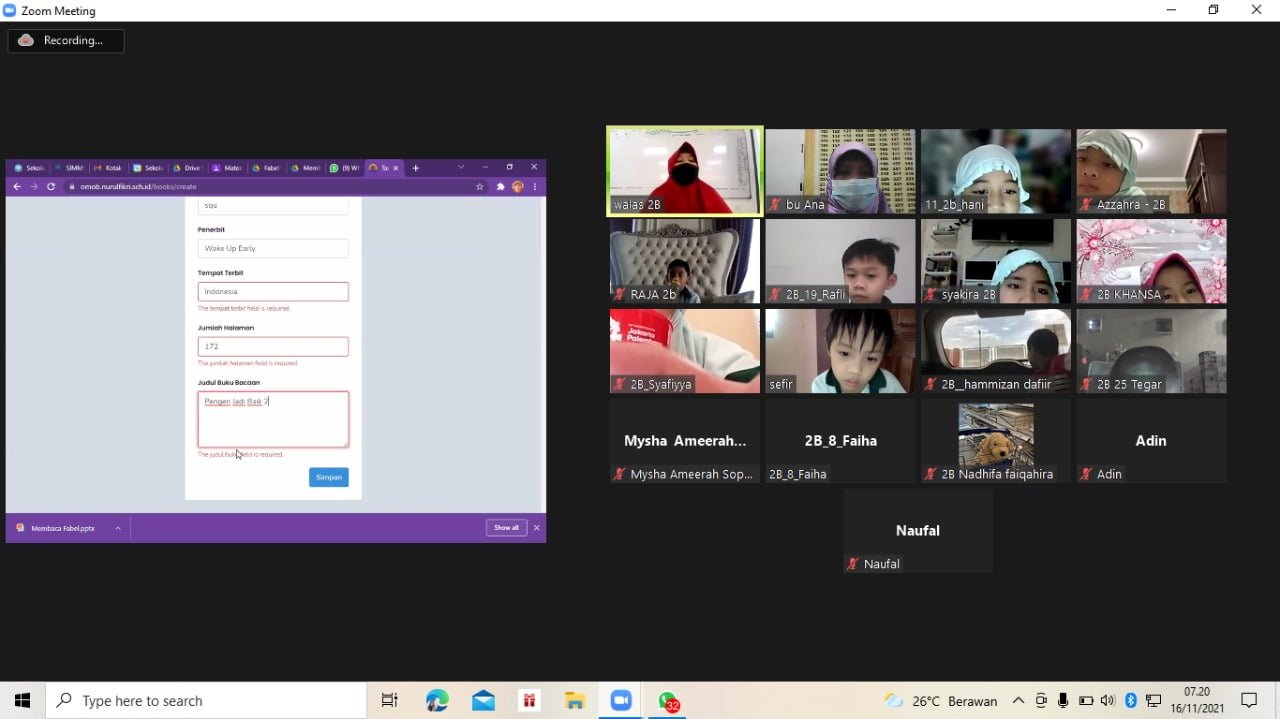
Task: Click the bookmark star in shared browser
Action: coord(480,187)
